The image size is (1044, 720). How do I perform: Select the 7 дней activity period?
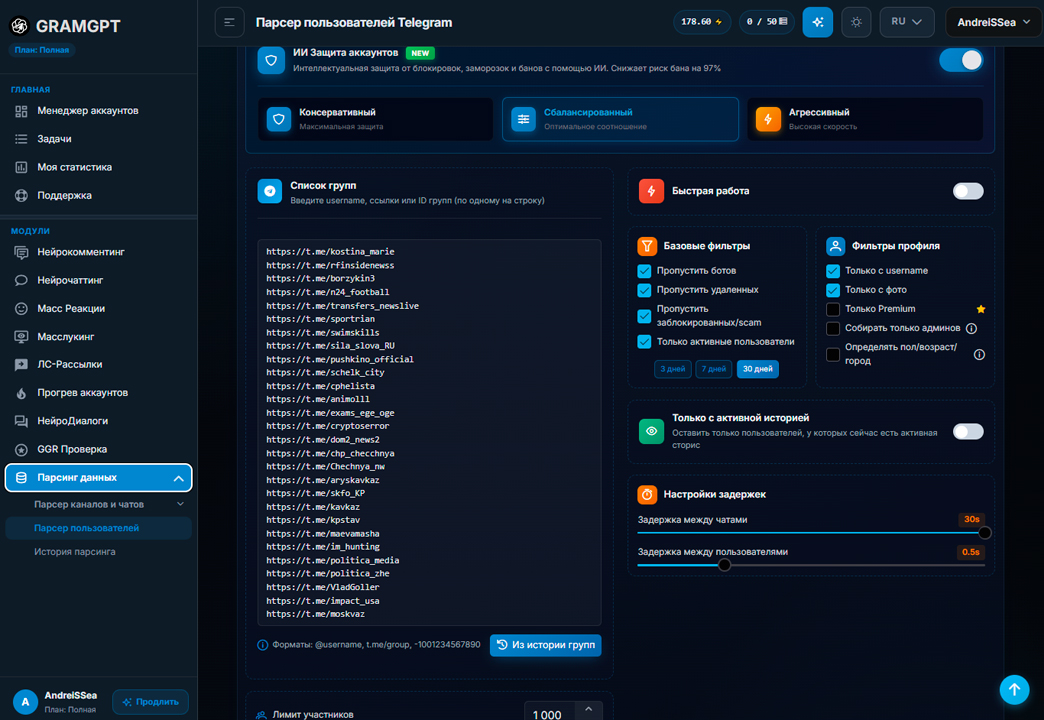coord(714,369)
